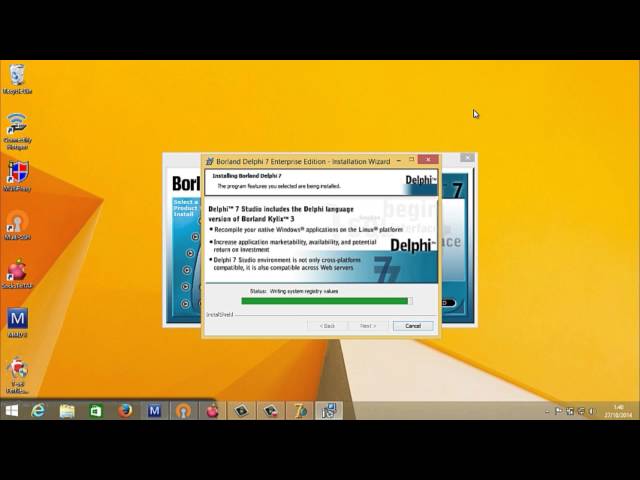Screen dimensions: 640x480
Task: Click the greyed-out Back button
Action: coord(327,326)
